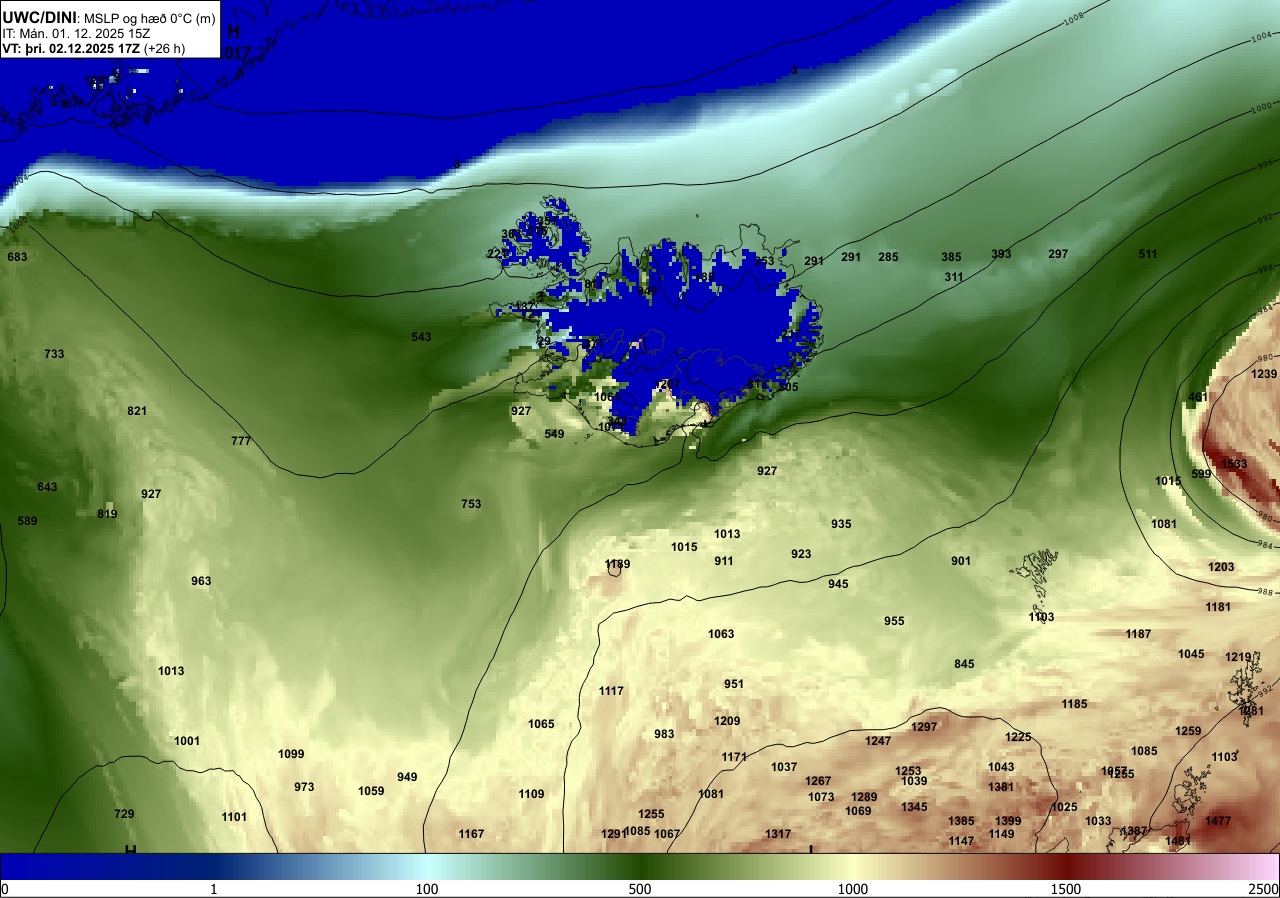Image resolution: width=1280 pixels, height=898 pixels.
Task: Click the map value 955
Action: click(894, 621)
